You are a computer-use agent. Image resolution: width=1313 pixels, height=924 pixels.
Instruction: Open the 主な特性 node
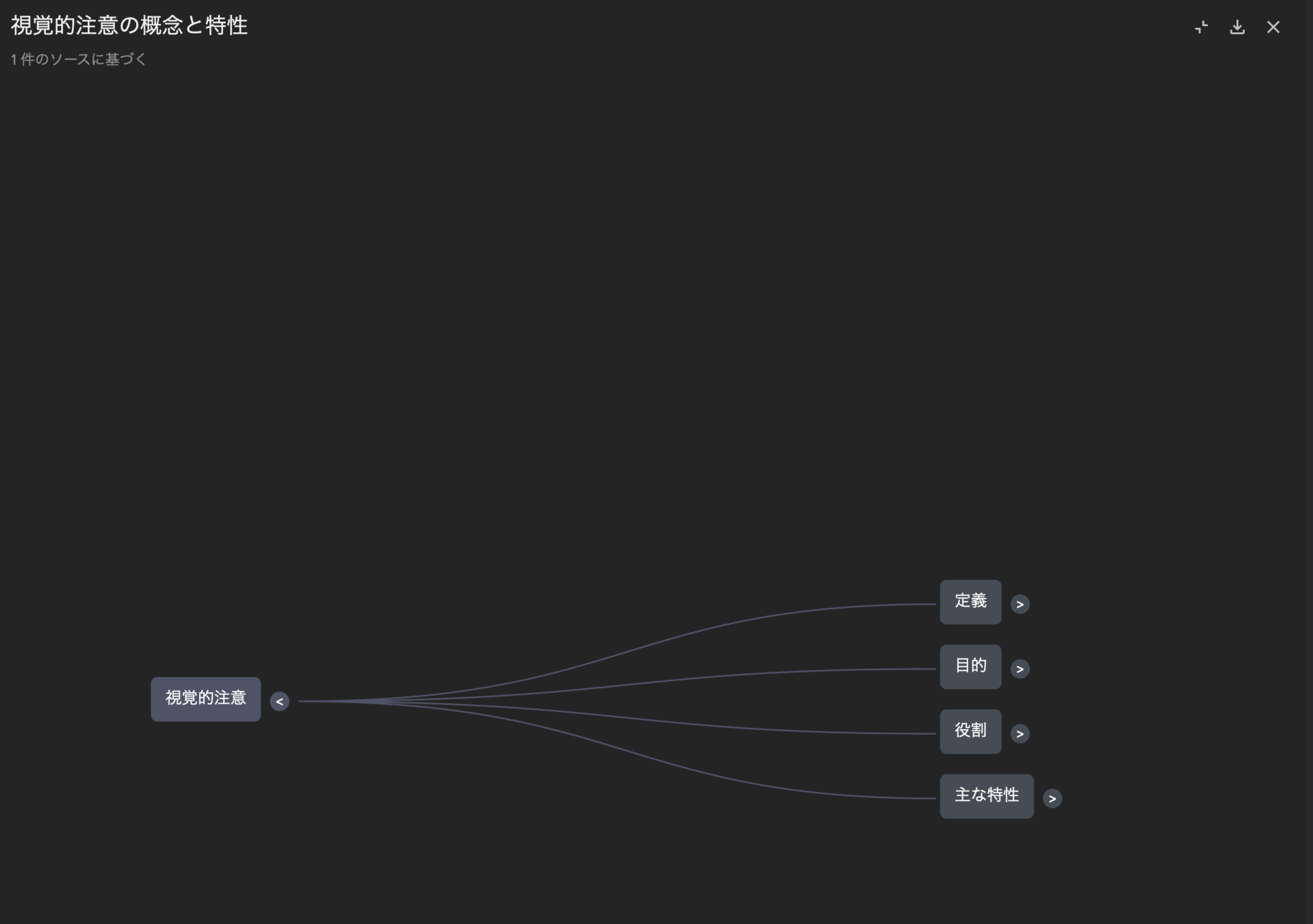pyautogui.click(x=987, y=796)
